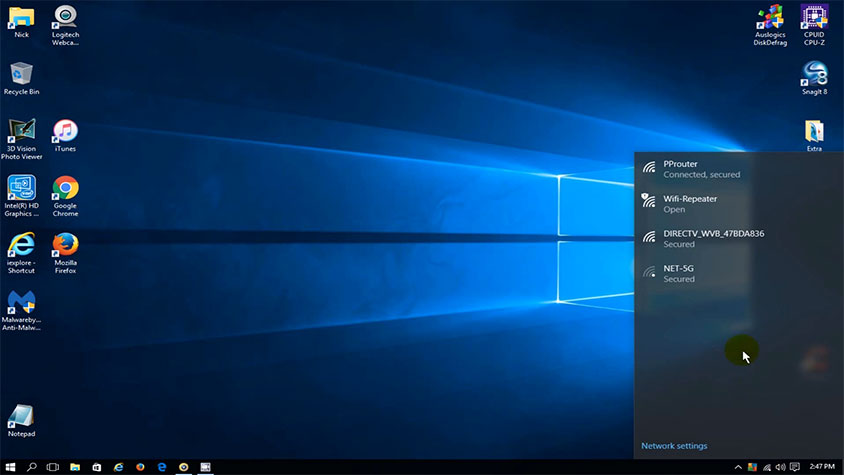Open Task View on the taskbar
Screen dimensions: 844x475
pyautogui.click(x=53, y=467)
